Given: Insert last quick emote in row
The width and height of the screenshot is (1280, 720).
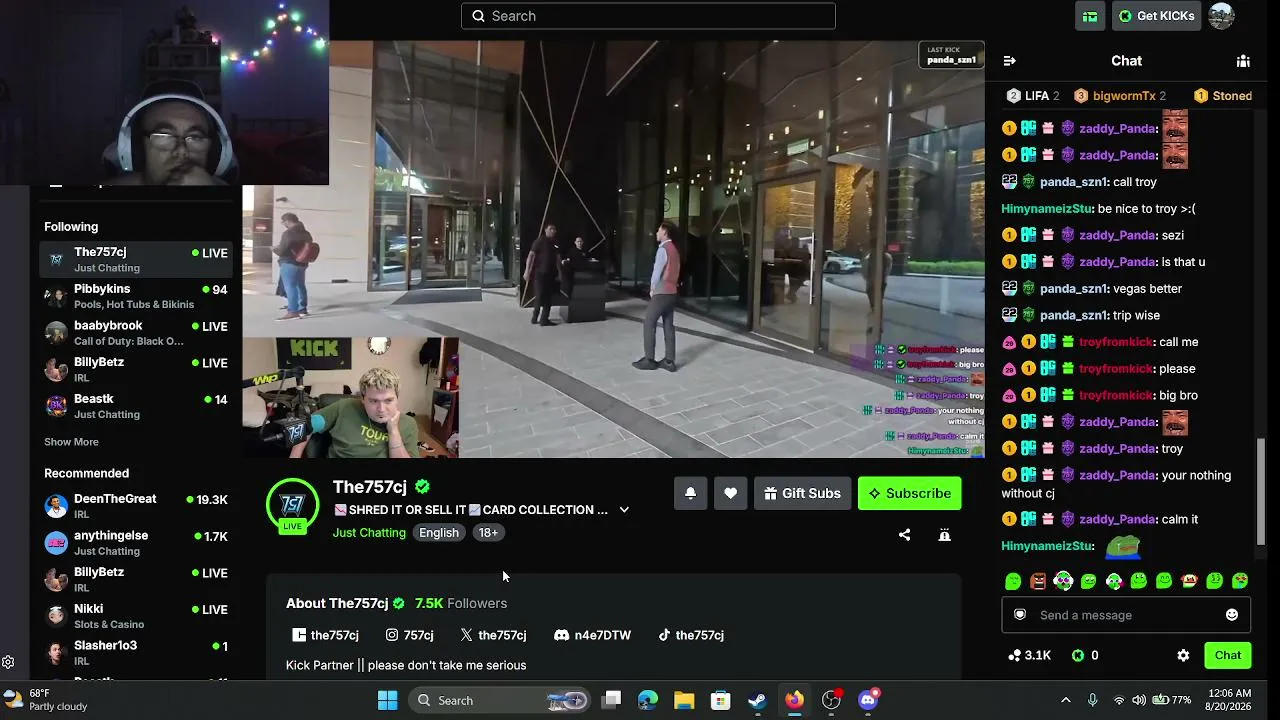Looking at the screenshot, I should point(1240,581).
